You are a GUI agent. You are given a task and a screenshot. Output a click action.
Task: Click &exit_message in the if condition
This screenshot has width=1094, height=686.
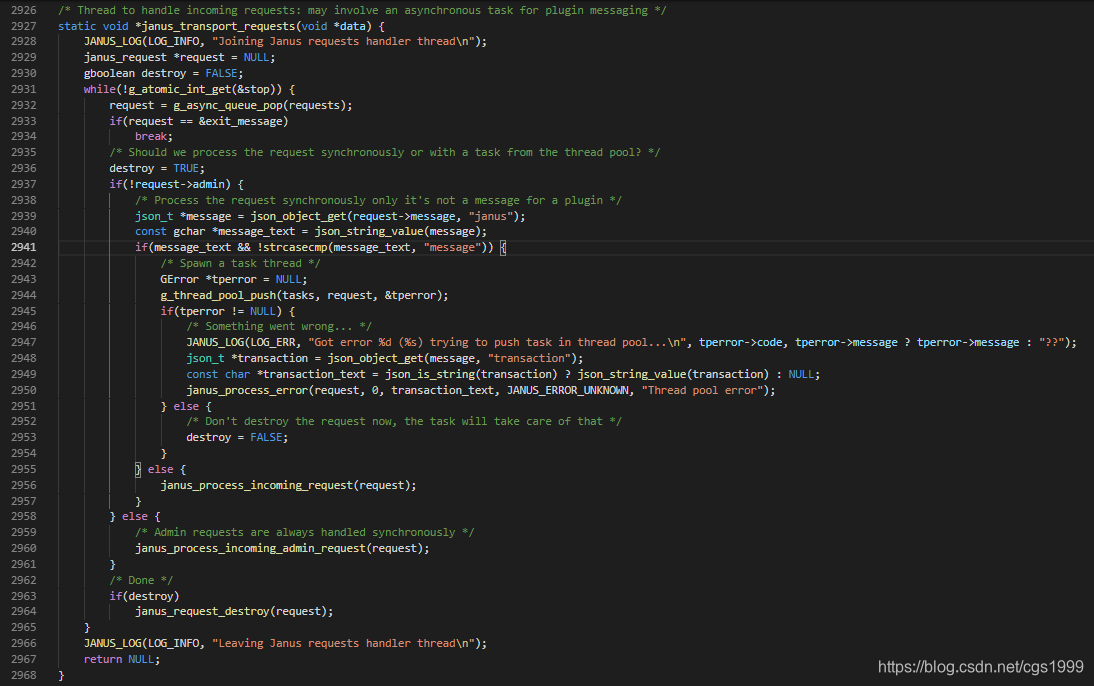[241, 121]
